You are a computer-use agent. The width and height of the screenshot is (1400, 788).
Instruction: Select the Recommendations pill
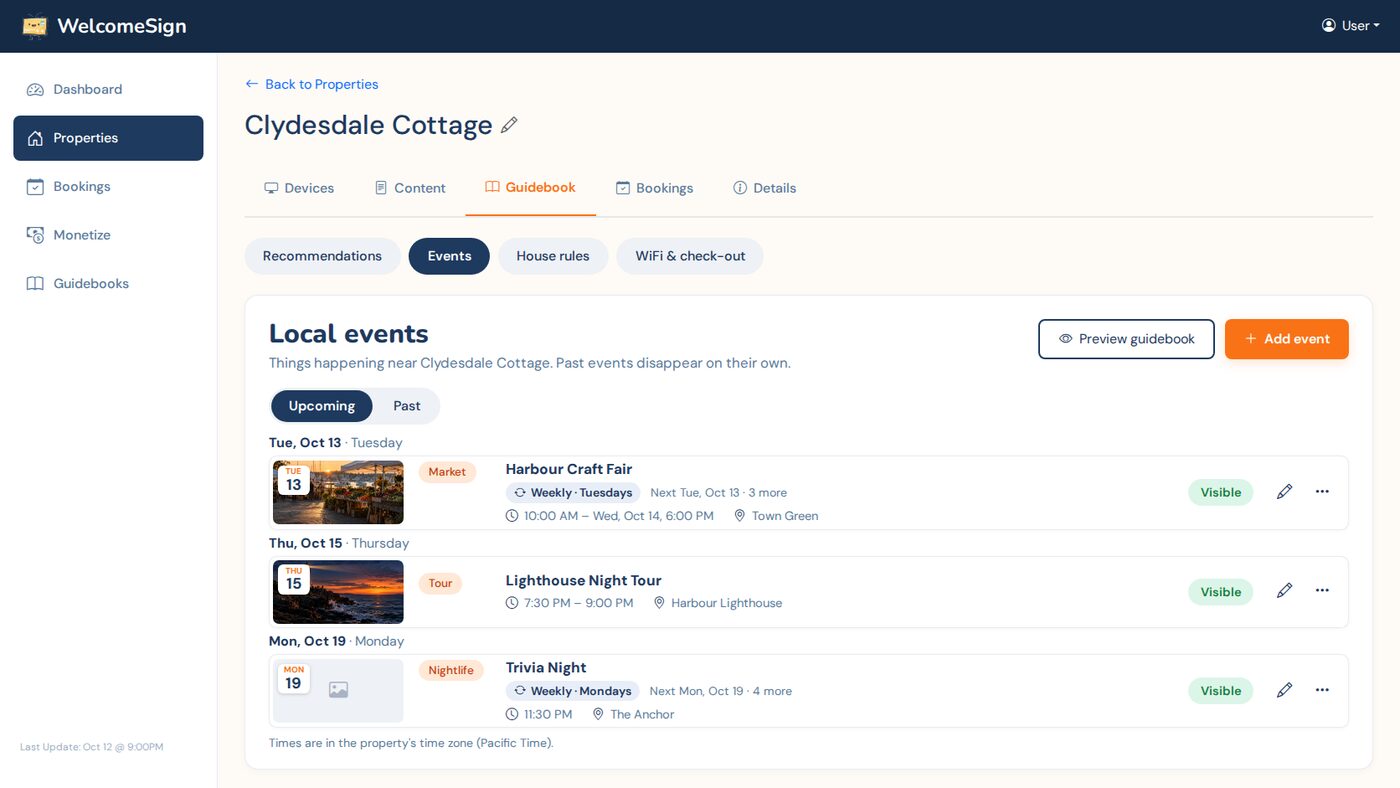(x=322, y=256)
